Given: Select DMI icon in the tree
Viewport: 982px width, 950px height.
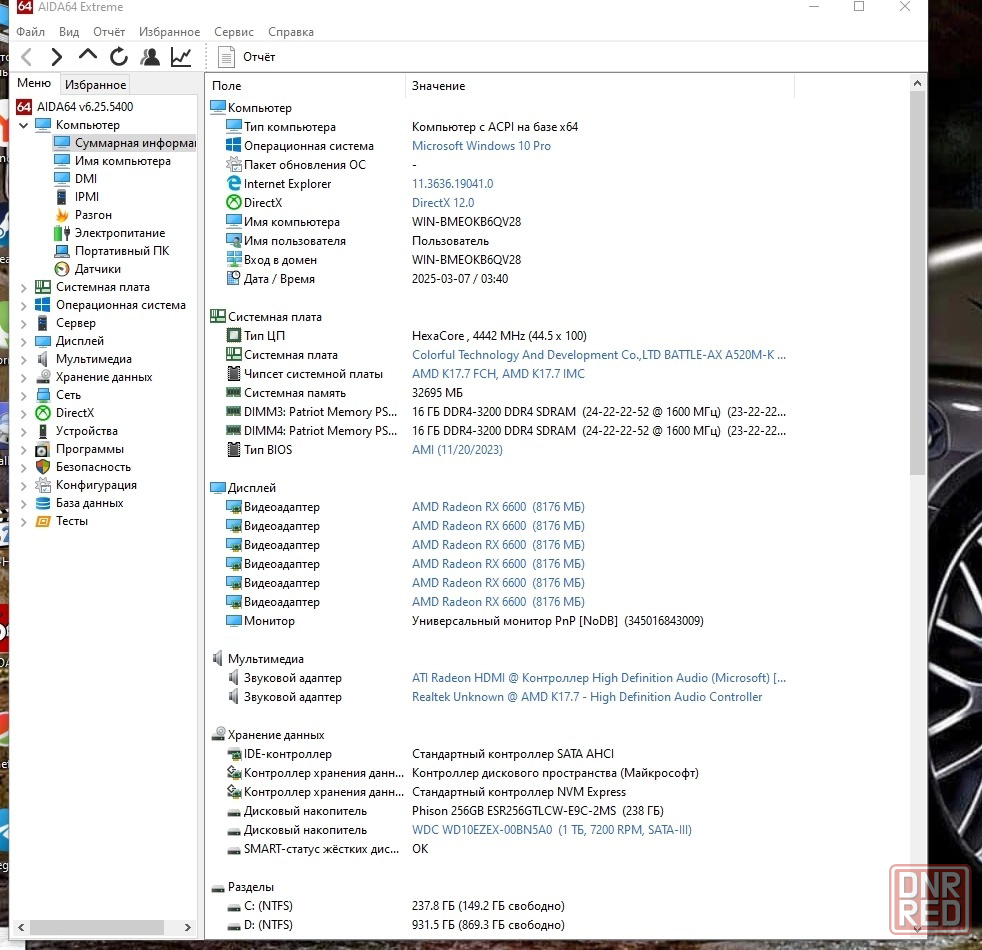Looking at the screenshot, I should pos(62,178).
